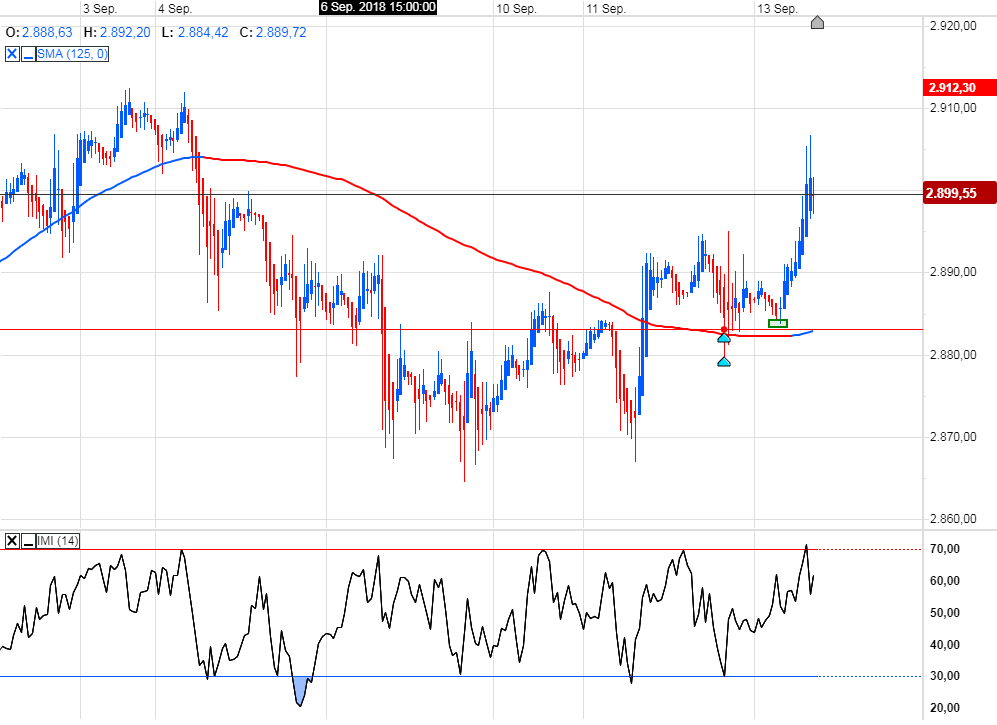Remove the IMI (14) indicator via X
The image size is (997, 725).
coord(12,541)
